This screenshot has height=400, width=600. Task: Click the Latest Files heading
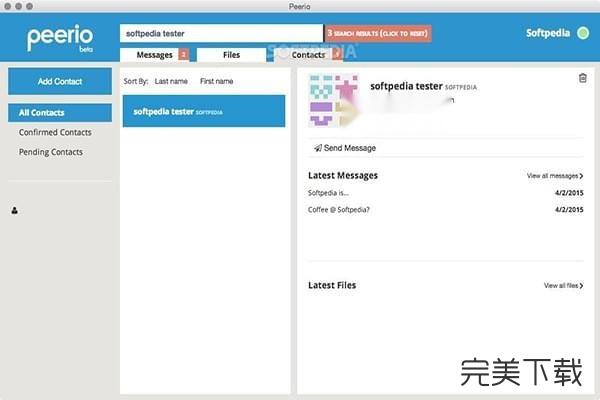tap(332, 285)
